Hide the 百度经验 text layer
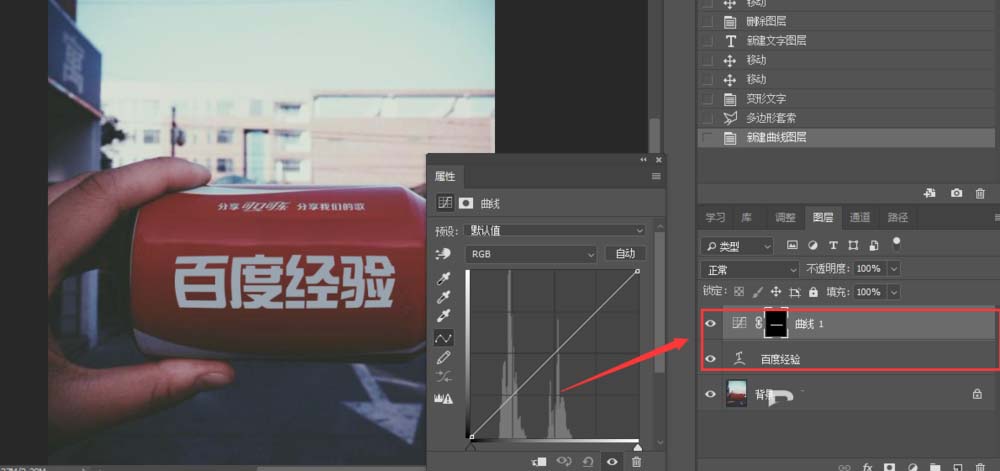Viewport: 1000px width, 471px height. 710,359
